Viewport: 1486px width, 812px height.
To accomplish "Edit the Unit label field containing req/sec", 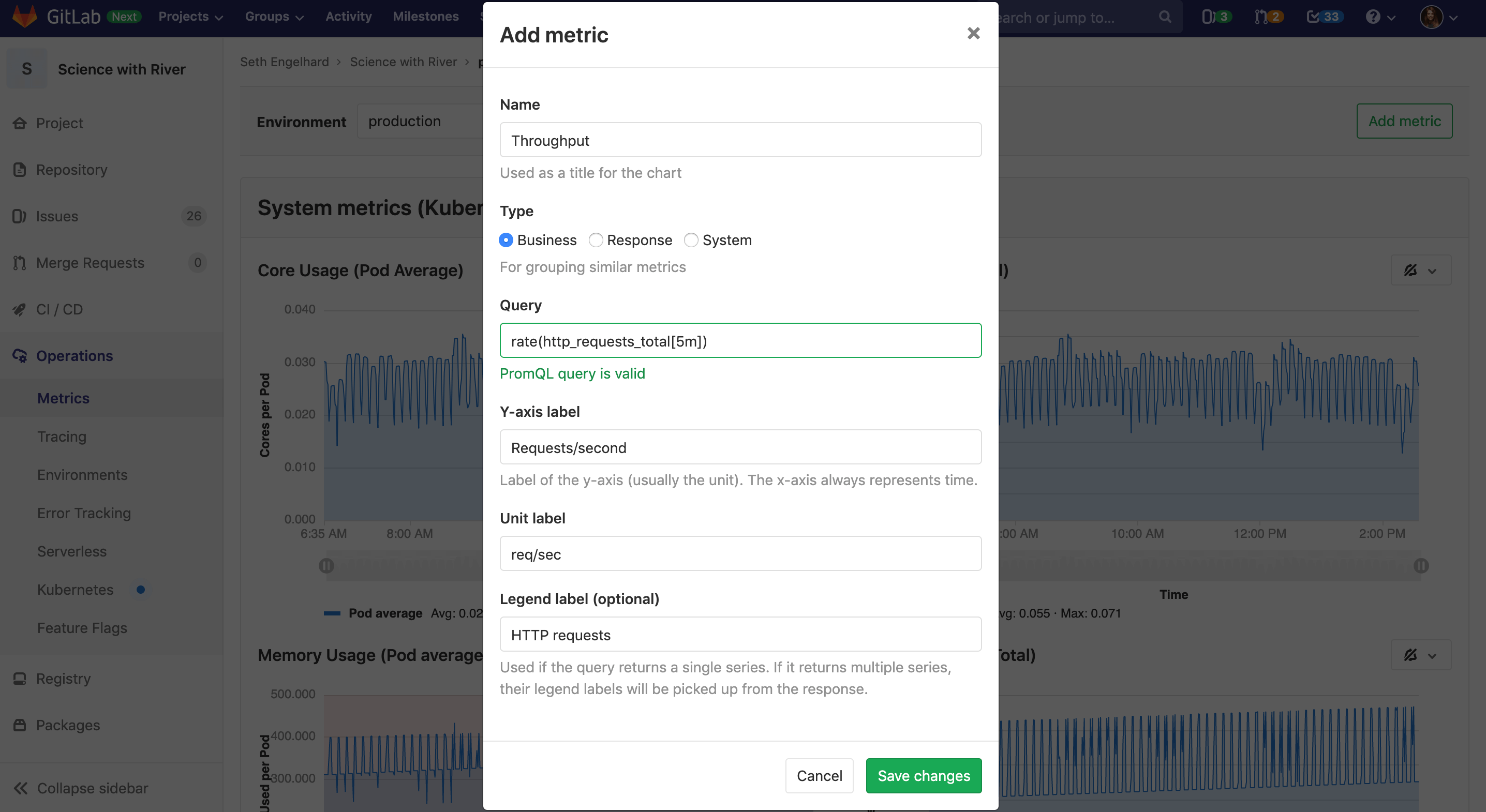I will click(x=740, y=553).
